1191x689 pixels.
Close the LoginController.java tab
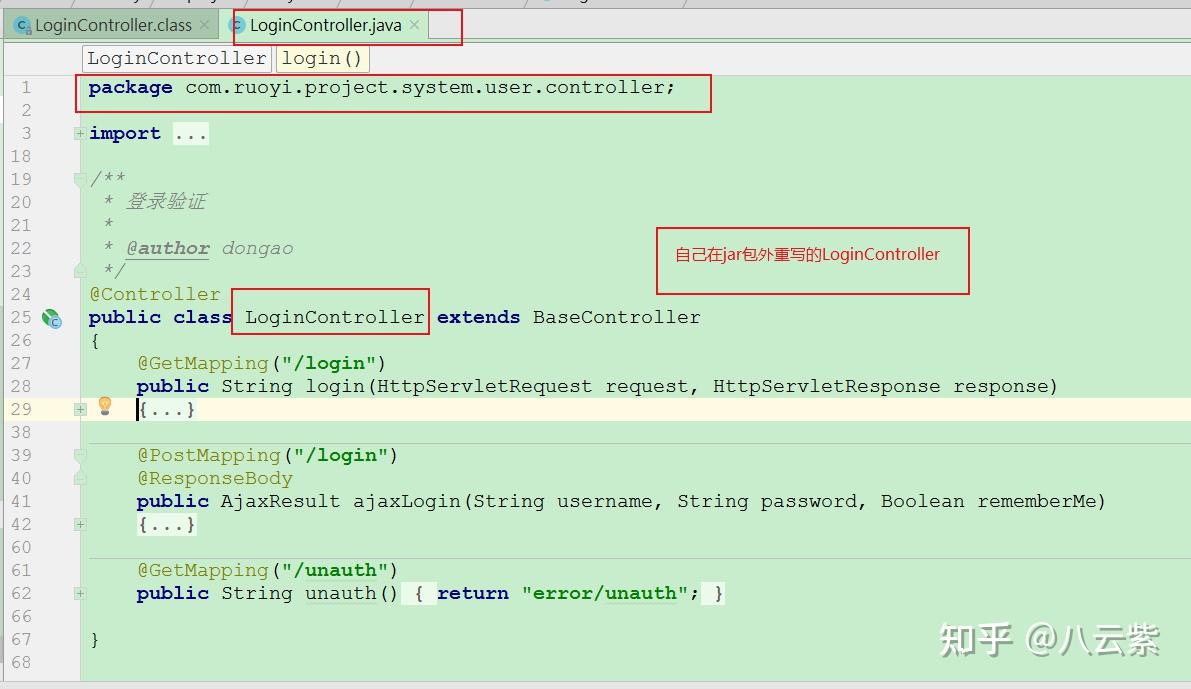pyautogui.click(x=414, y=25)
